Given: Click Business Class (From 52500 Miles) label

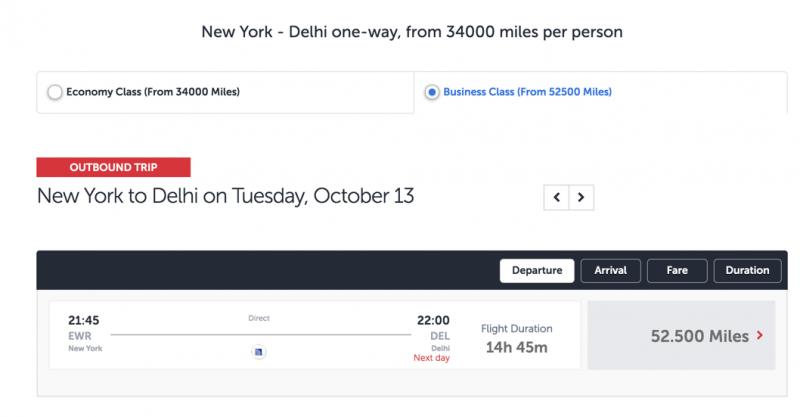Looking at the screenshot, I should tap(528, 92).
